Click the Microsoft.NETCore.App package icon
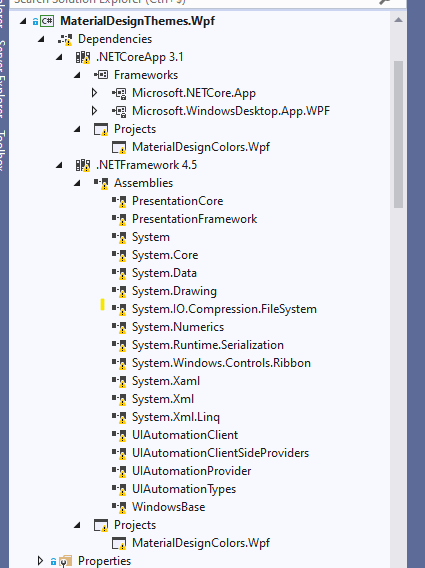 (119, 93)
